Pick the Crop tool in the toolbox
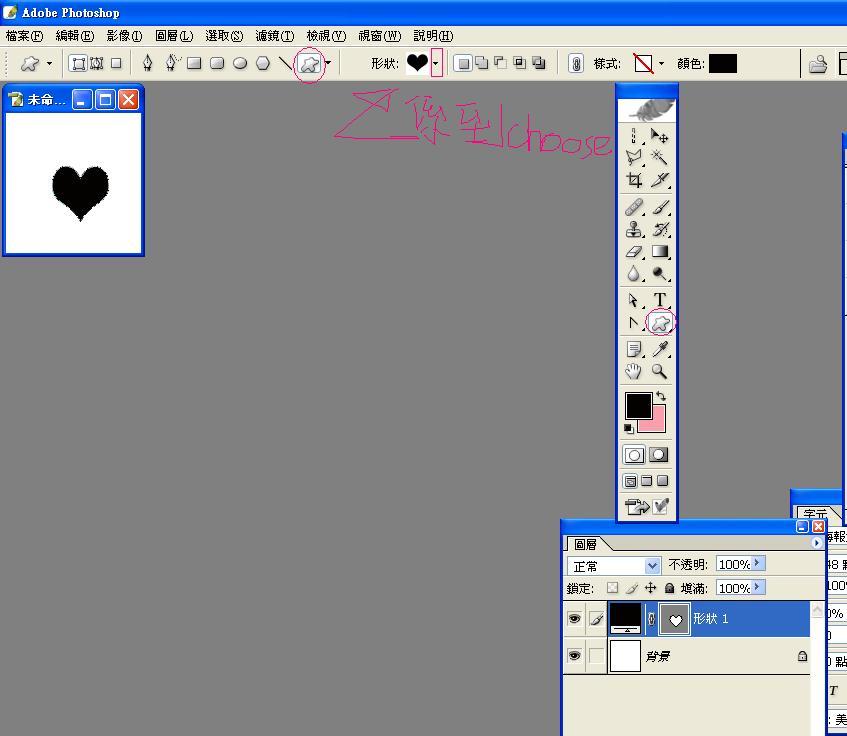 click(634, 180)
